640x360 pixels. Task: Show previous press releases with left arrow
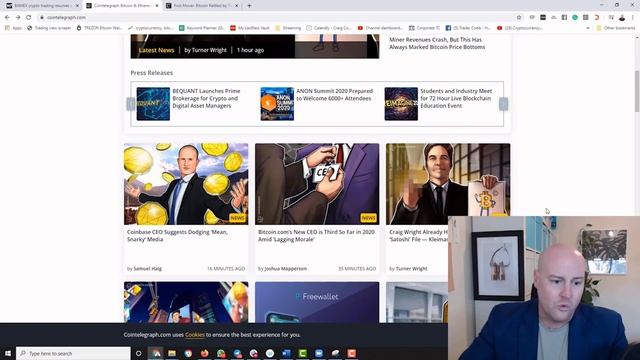pyautogui.click(x=131, y=104)
